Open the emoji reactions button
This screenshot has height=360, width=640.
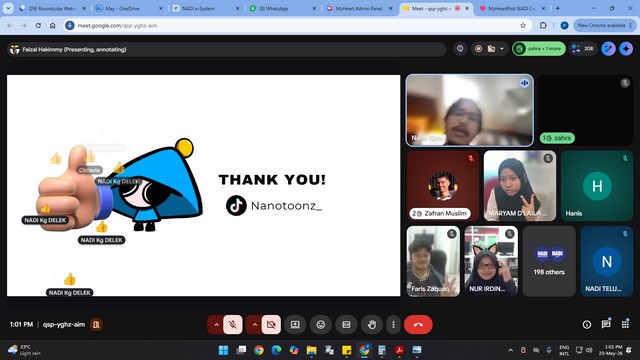click(x=321, y=324)
